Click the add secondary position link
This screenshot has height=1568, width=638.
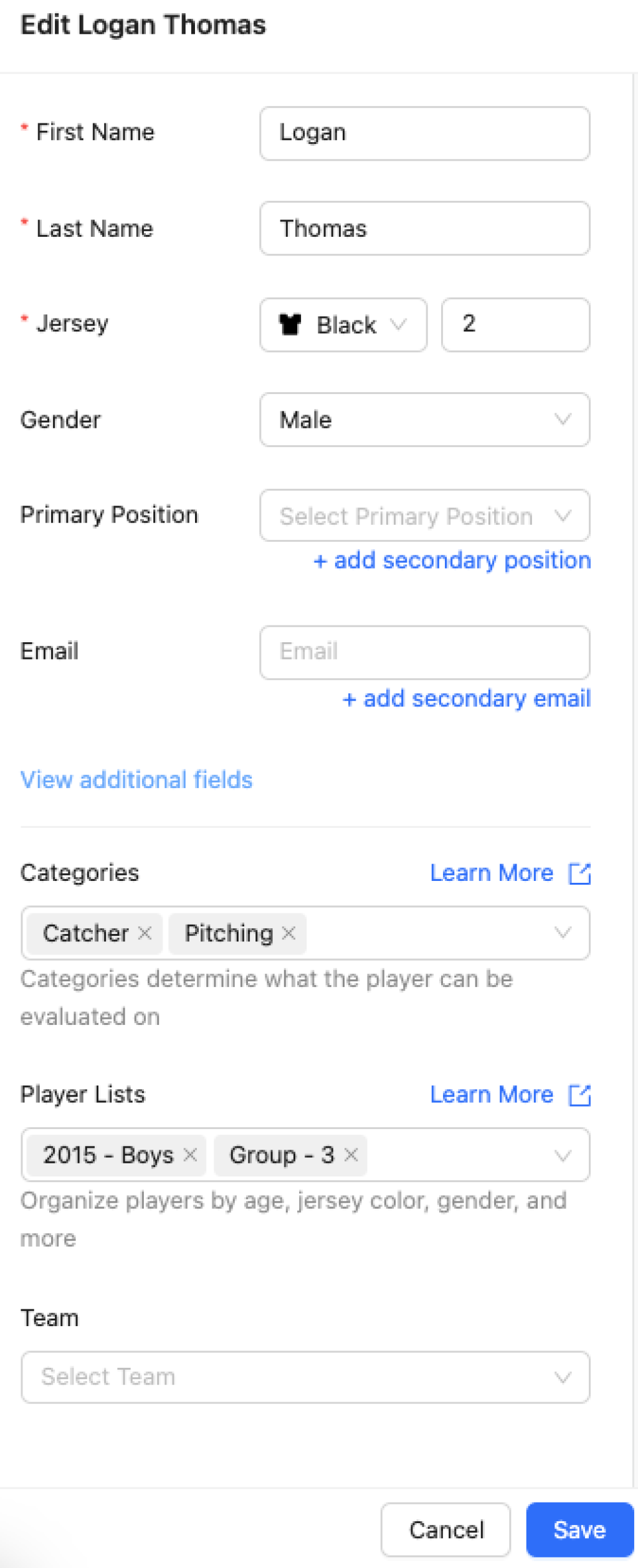tap(452, 560)
